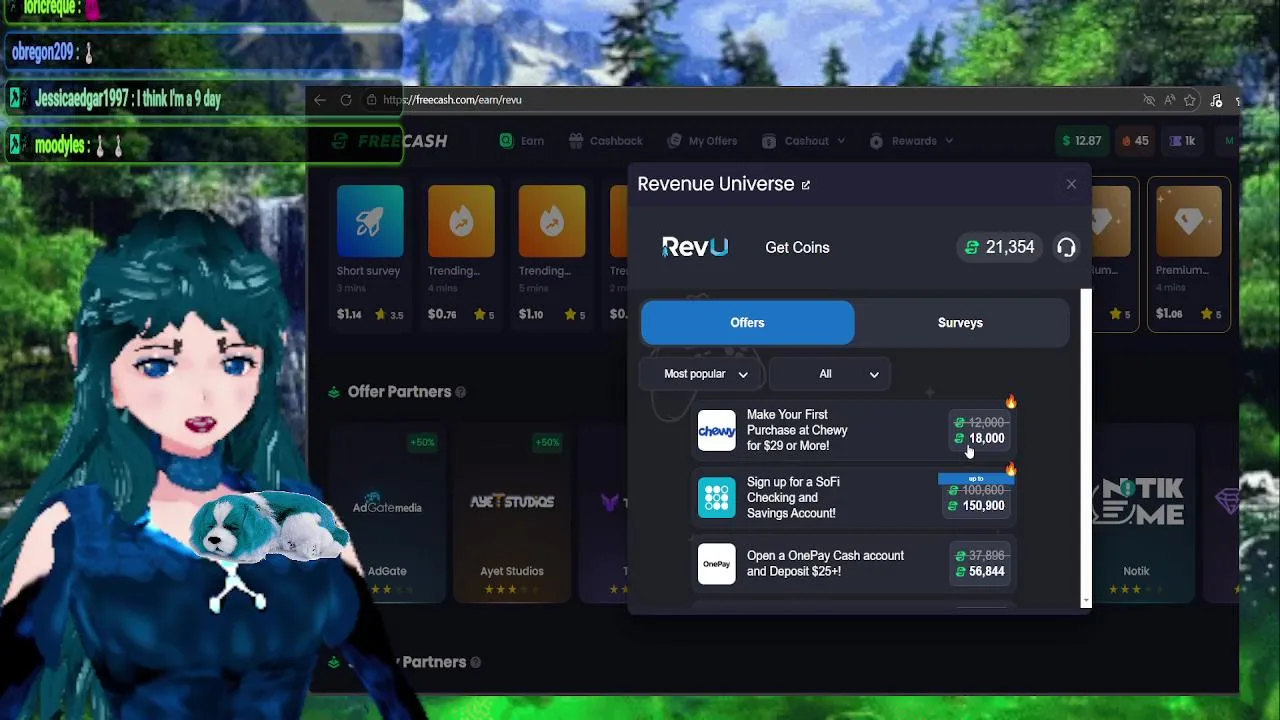Image resolution: width=1280 pixels, height=720 pixels.
Task: Open the Short survey rocket card
Action: coord(370,255)
